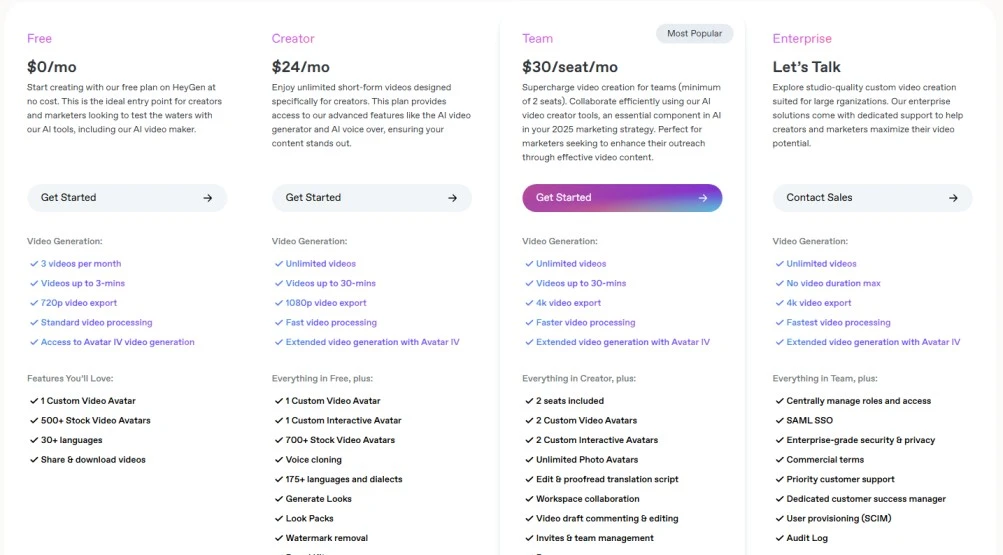Click the Enterprise plan heading
Viewport: 1003px width, 555px height.
click(802, 38)
